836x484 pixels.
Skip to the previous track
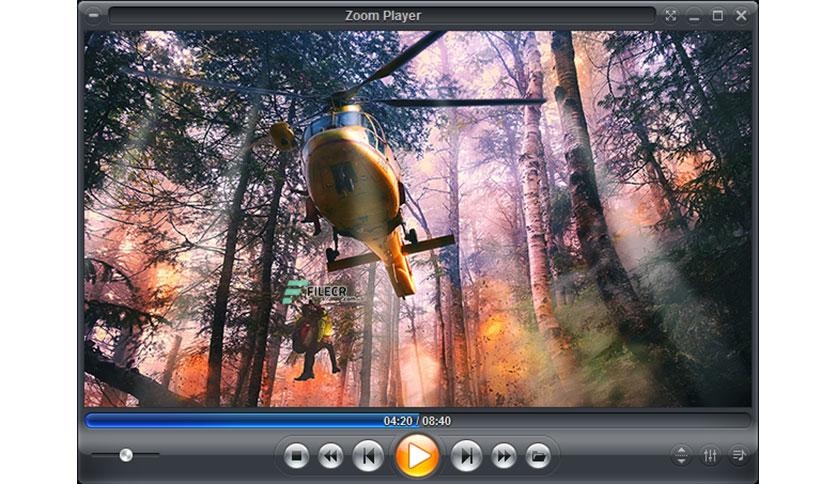pos(368,456)
